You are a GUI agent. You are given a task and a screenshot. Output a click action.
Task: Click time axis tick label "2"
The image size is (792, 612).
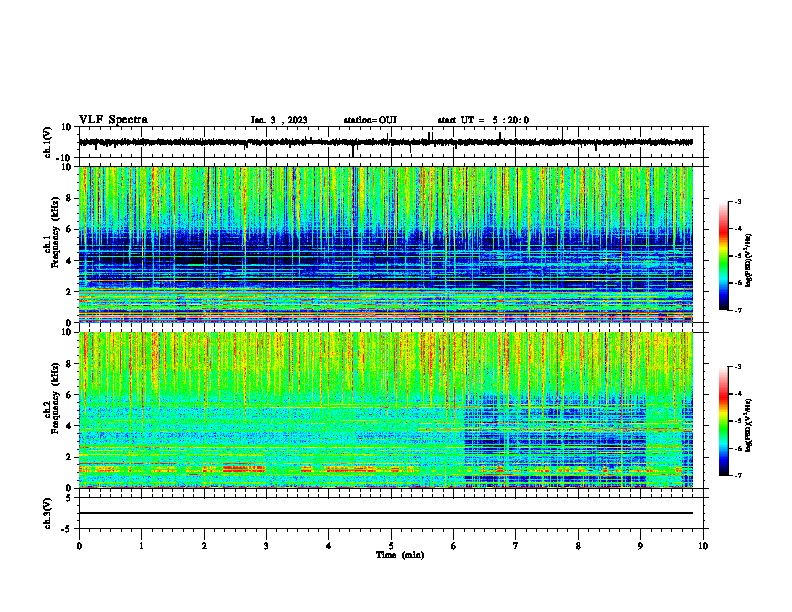pos(204,546)
